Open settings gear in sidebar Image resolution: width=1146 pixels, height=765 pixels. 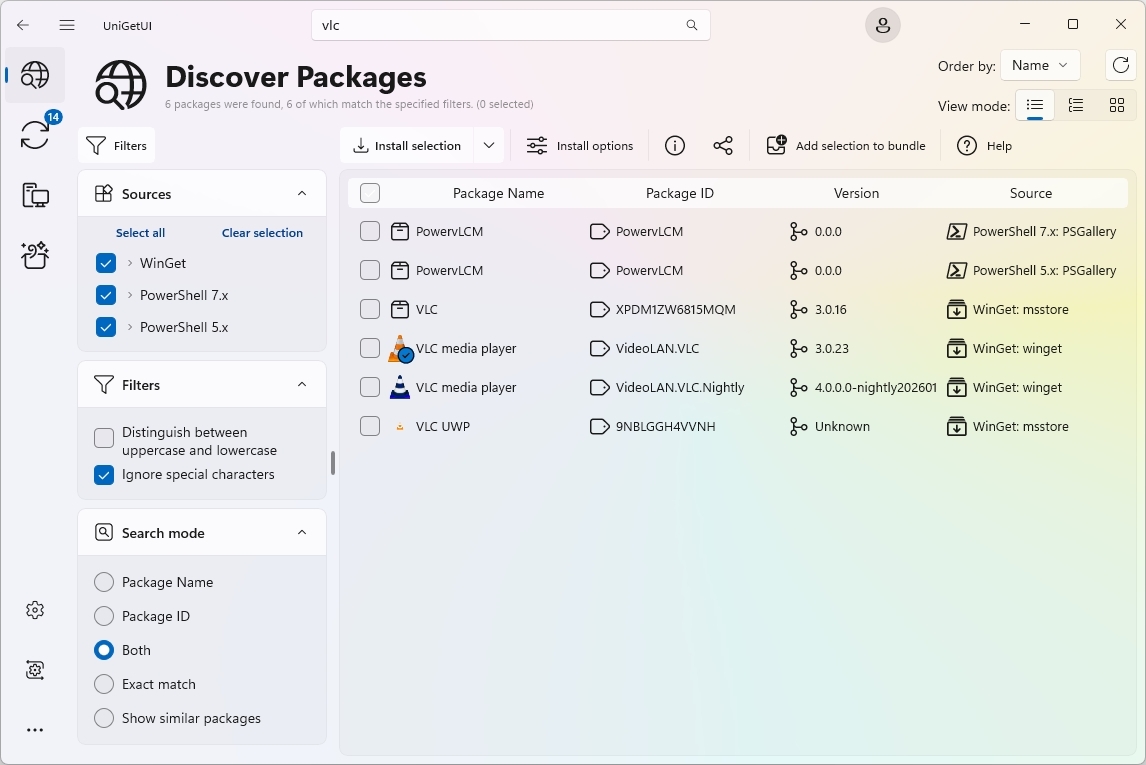(35, 610)
